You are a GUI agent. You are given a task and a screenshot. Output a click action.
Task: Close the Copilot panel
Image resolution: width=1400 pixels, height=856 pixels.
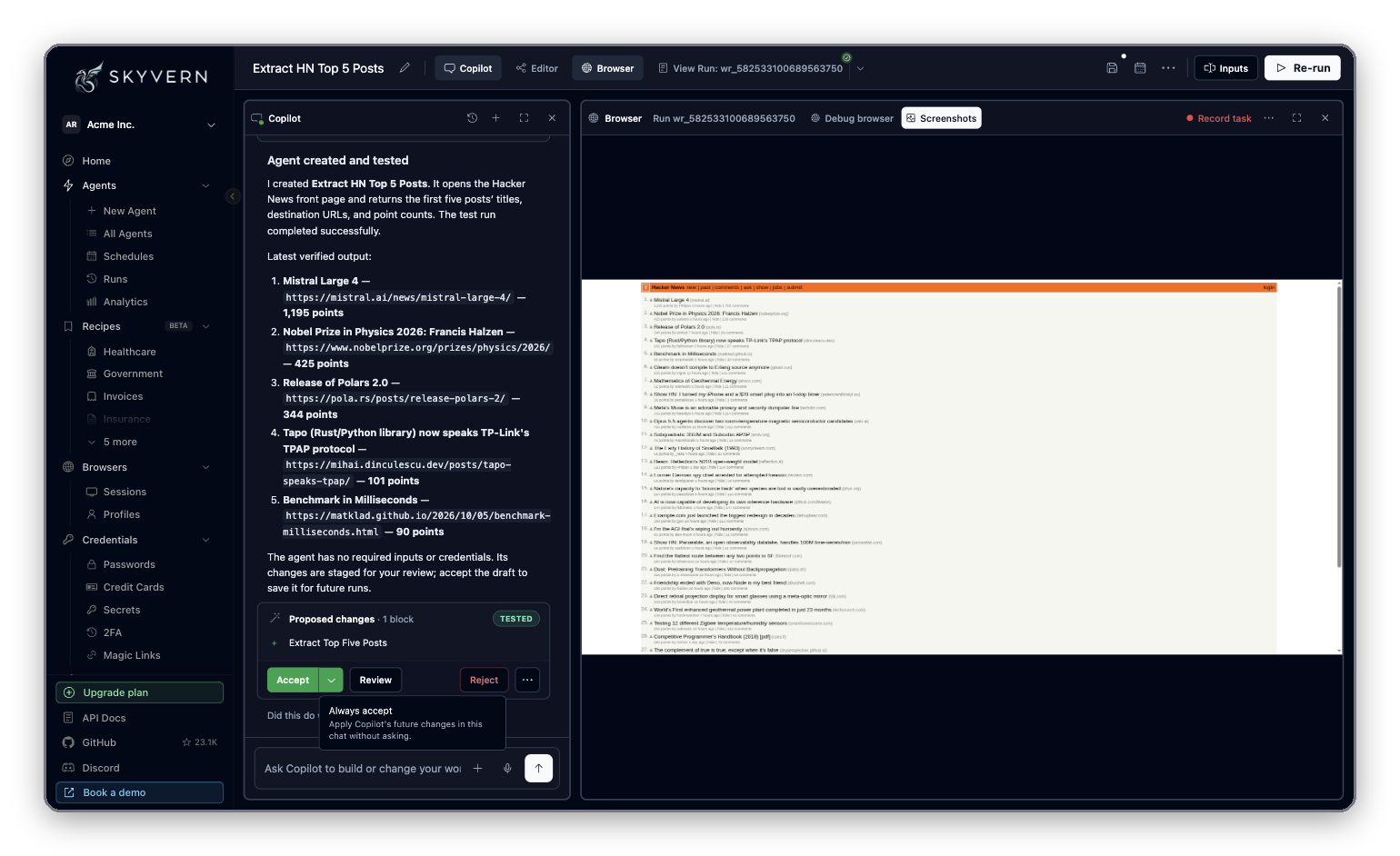(x=552, y=118)
